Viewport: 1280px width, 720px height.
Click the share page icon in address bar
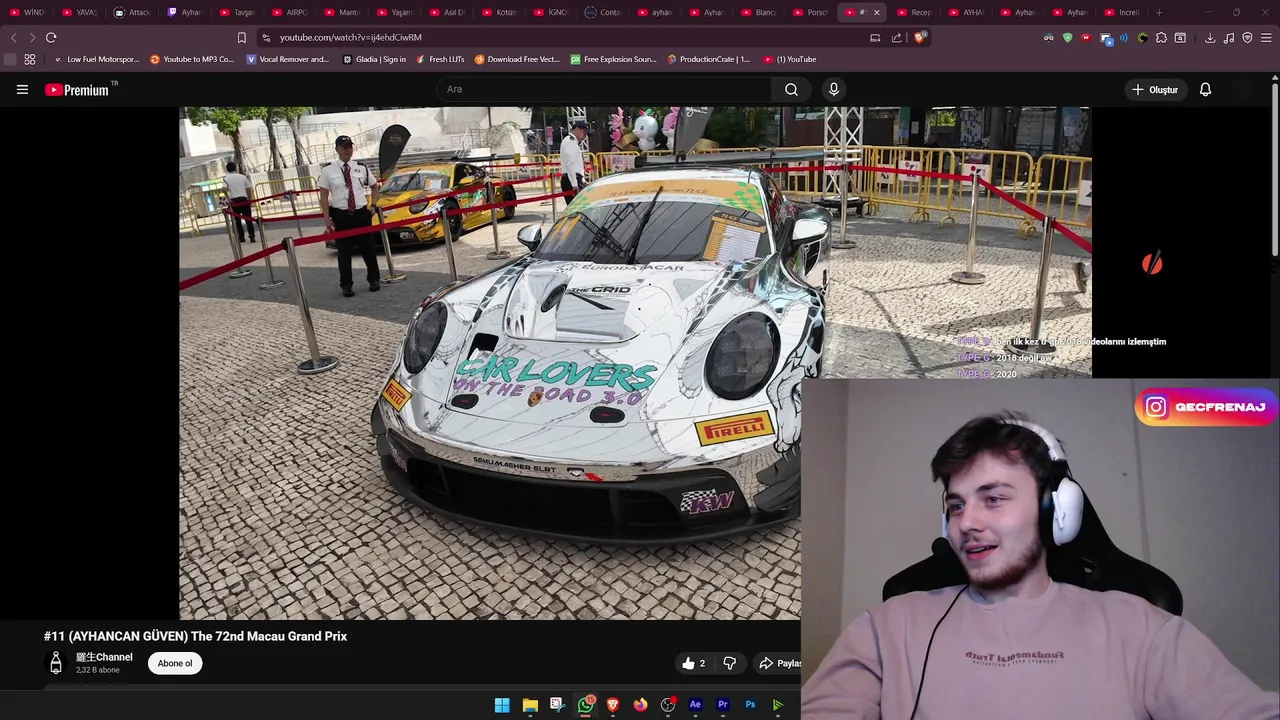(x=896, y=37)
